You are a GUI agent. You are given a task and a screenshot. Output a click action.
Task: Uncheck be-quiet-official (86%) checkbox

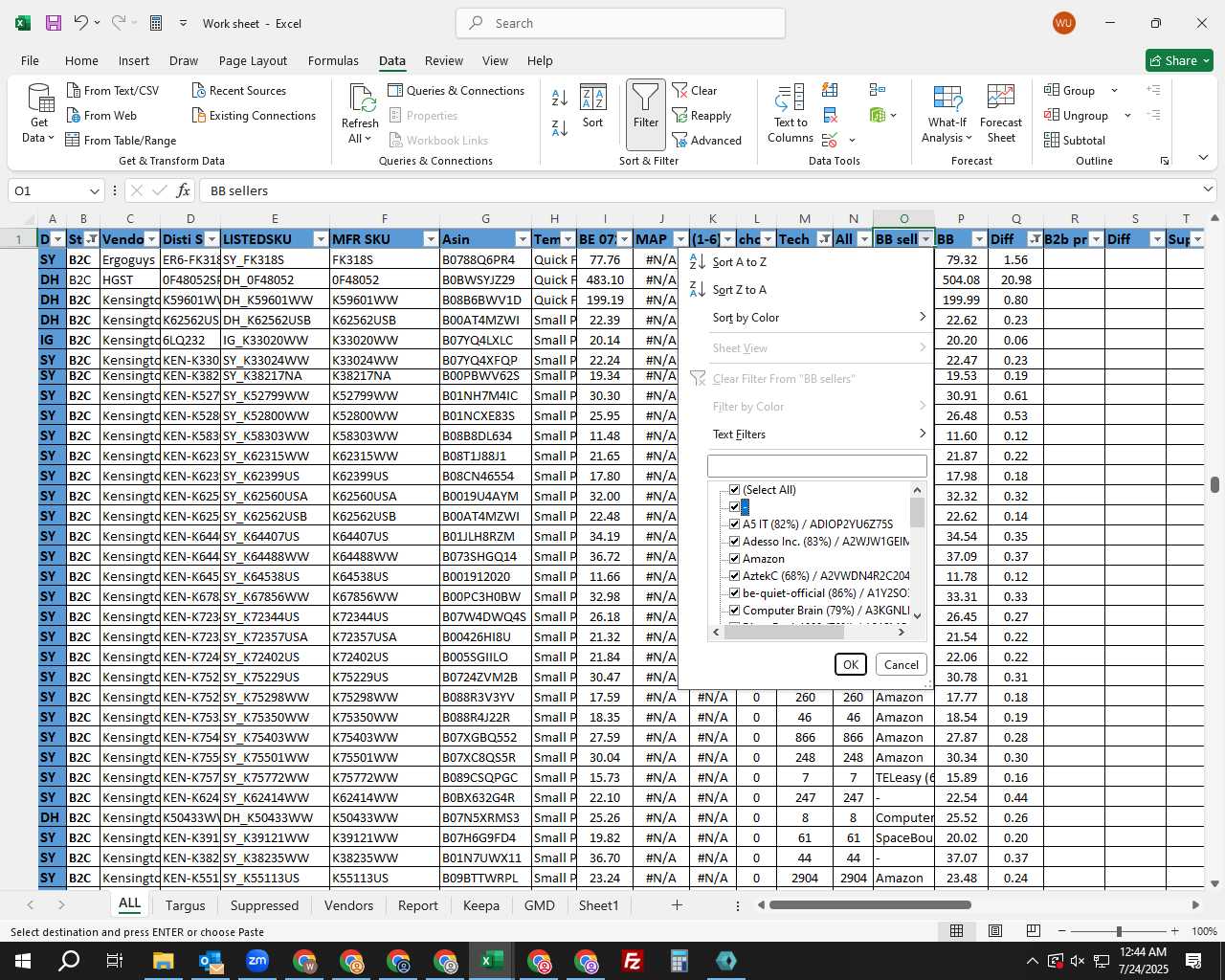click(735, 593)
